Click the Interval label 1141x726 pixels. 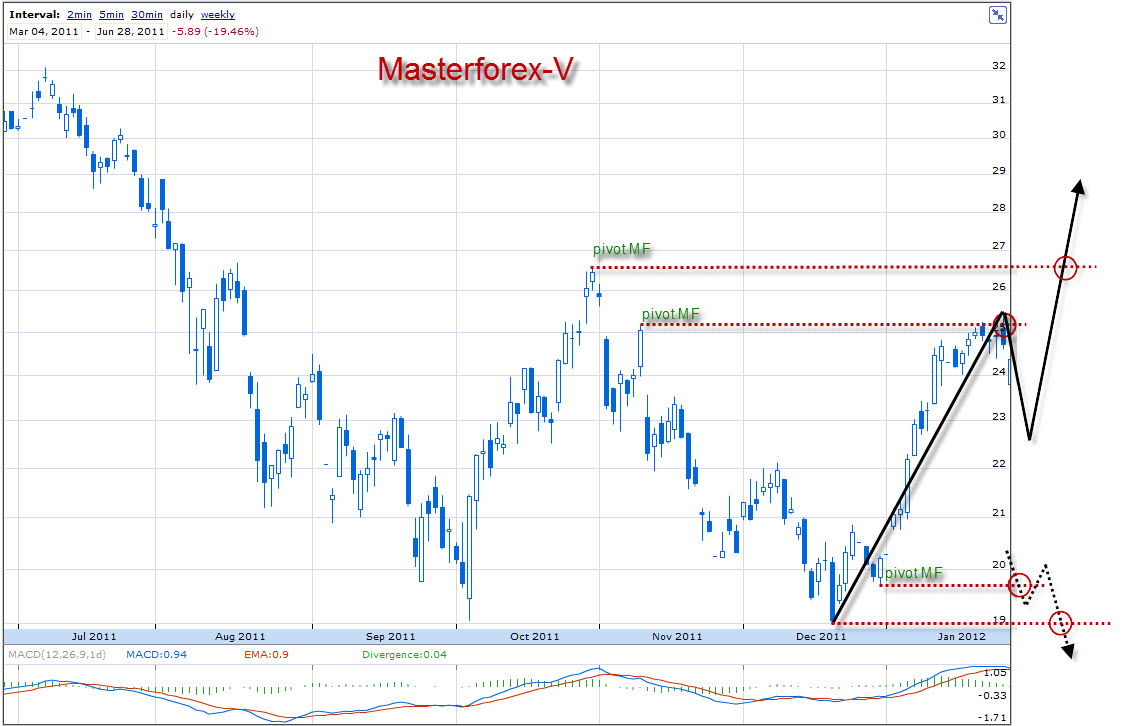point(34,15)
